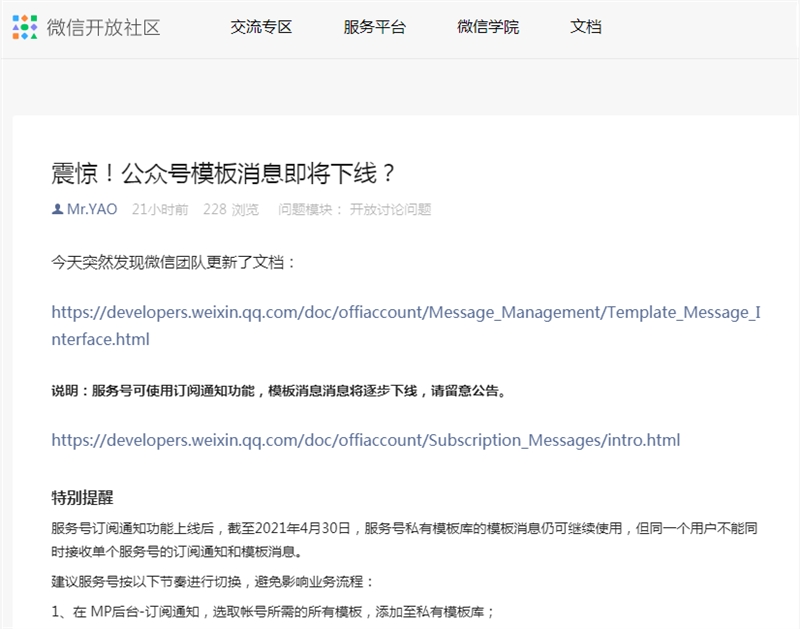Screen dimensions: 800x629
Task: Open the 交流专区 navigation item
Action: point(261,27)
